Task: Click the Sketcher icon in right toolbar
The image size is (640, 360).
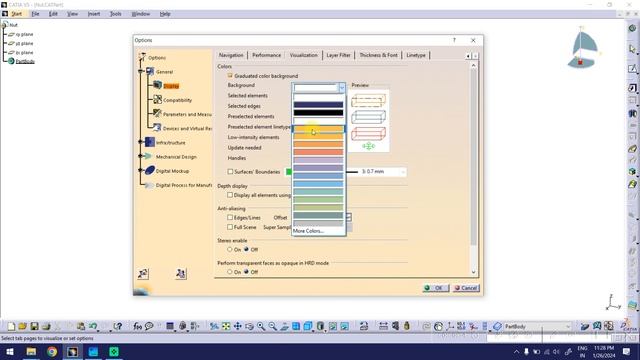Action: pyautogui.click(x=632, y=69)
